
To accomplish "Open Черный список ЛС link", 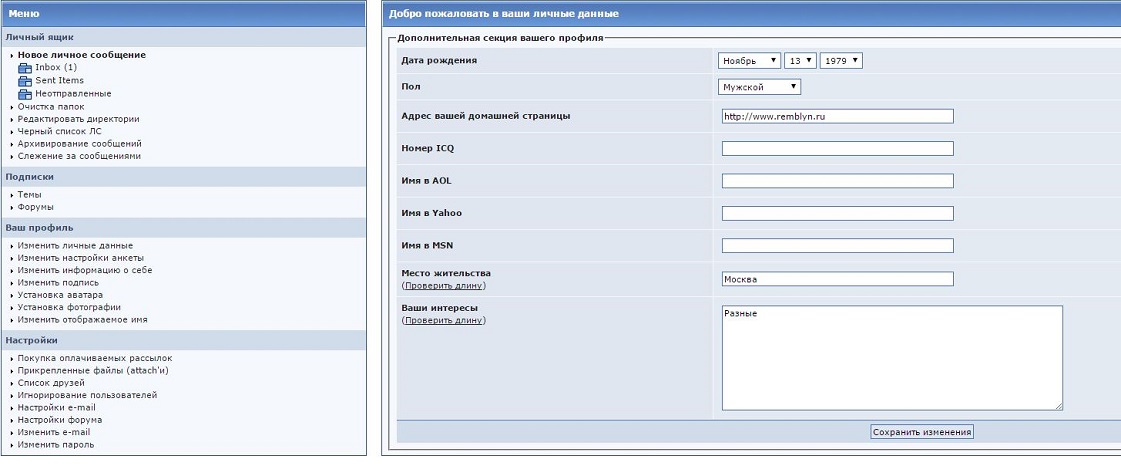I will tap(59, 131).
